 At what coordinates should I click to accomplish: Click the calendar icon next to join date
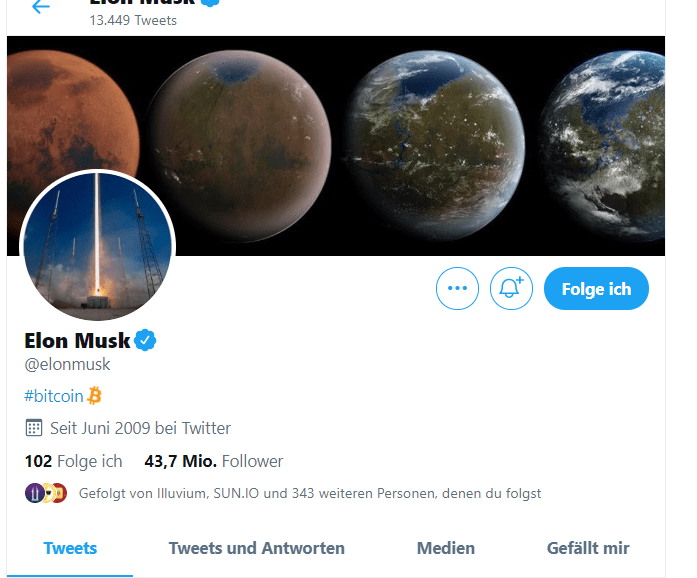point(34,428)
